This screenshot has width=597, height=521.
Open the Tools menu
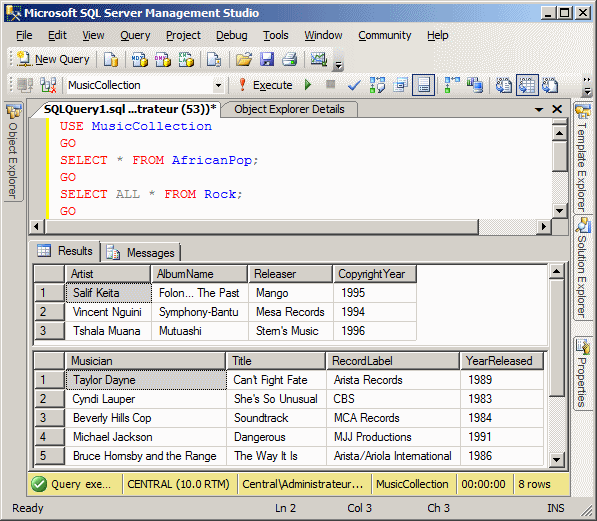coord(276,35)
